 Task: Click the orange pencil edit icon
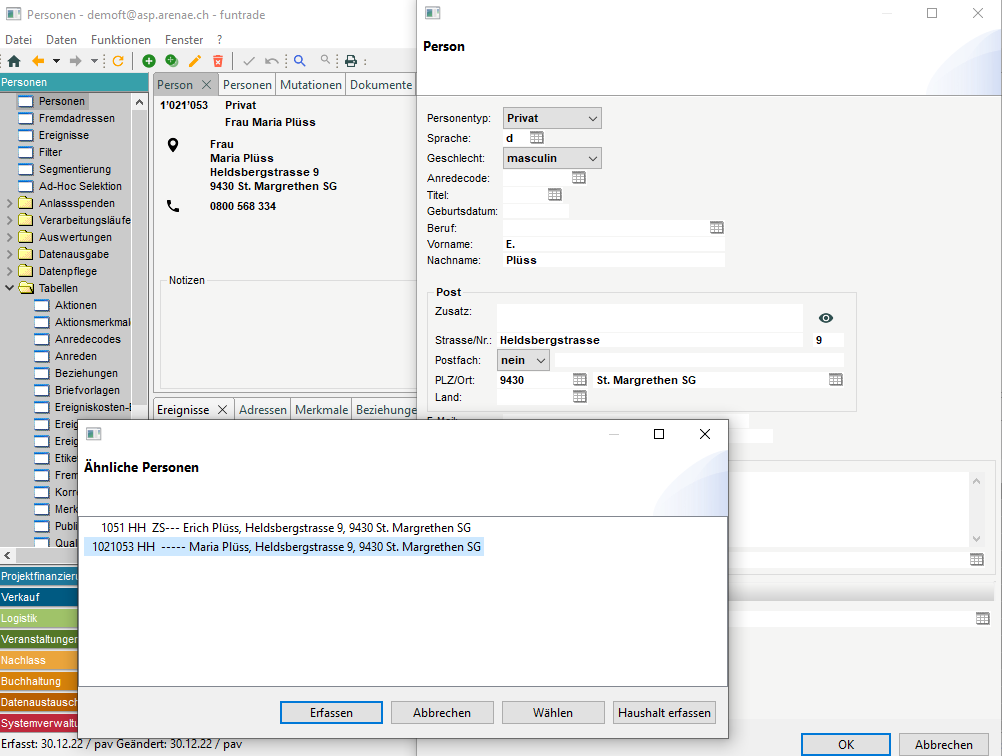pyautogui.click(x=195, y=61)
